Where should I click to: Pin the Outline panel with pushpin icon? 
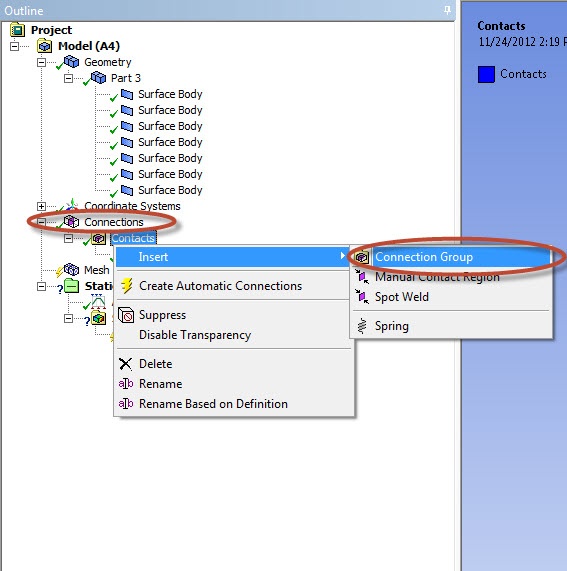pyautogui.click(x=448, y=10)
